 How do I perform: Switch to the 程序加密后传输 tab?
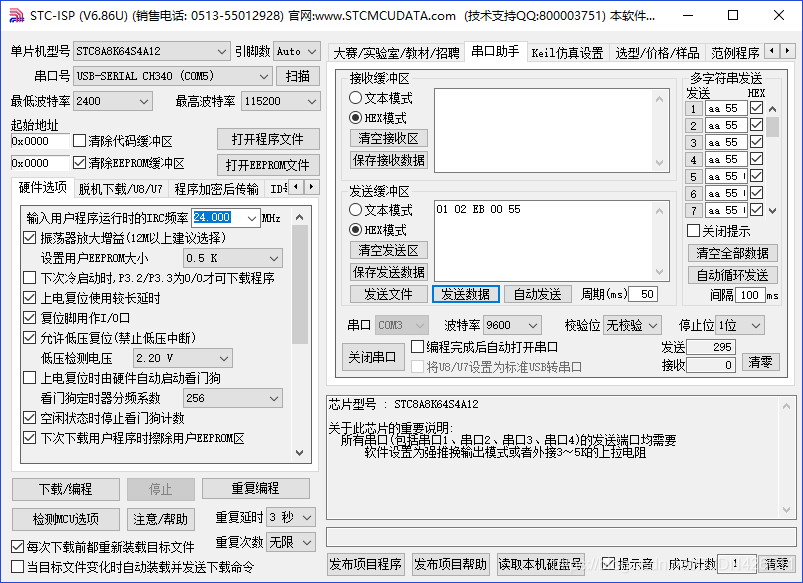tap(216, 189)
